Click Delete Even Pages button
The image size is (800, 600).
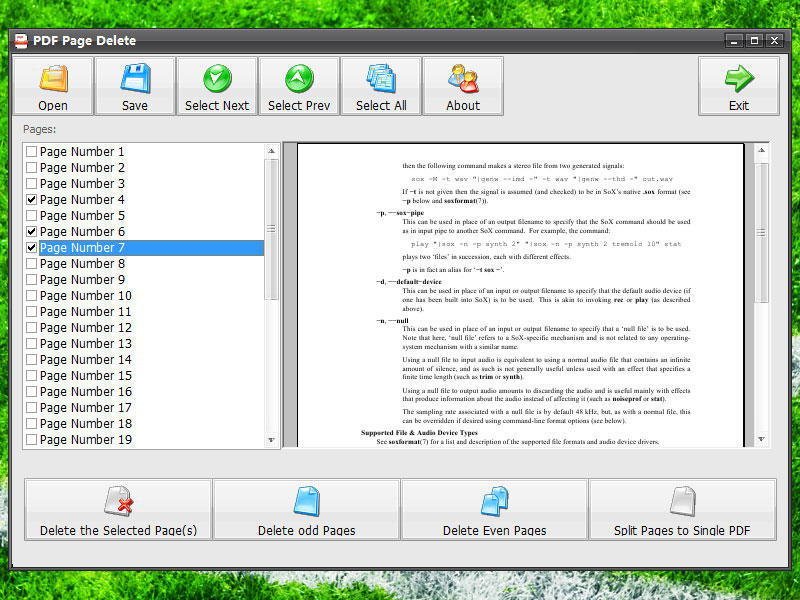click(494, 509)
